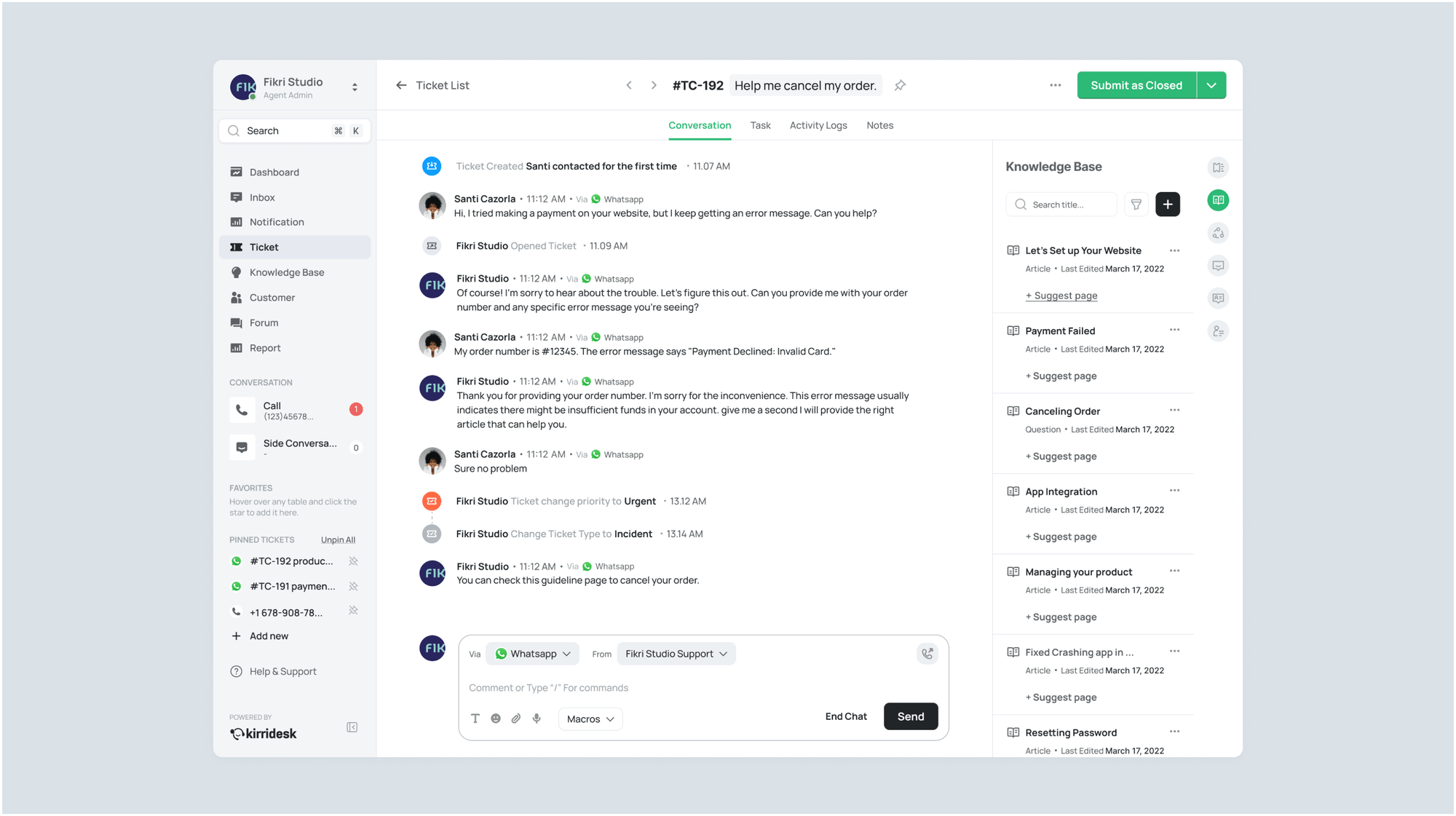Open the Knowledge Base panel icon
1456x816 pixels.
[x=1218, y=199]
